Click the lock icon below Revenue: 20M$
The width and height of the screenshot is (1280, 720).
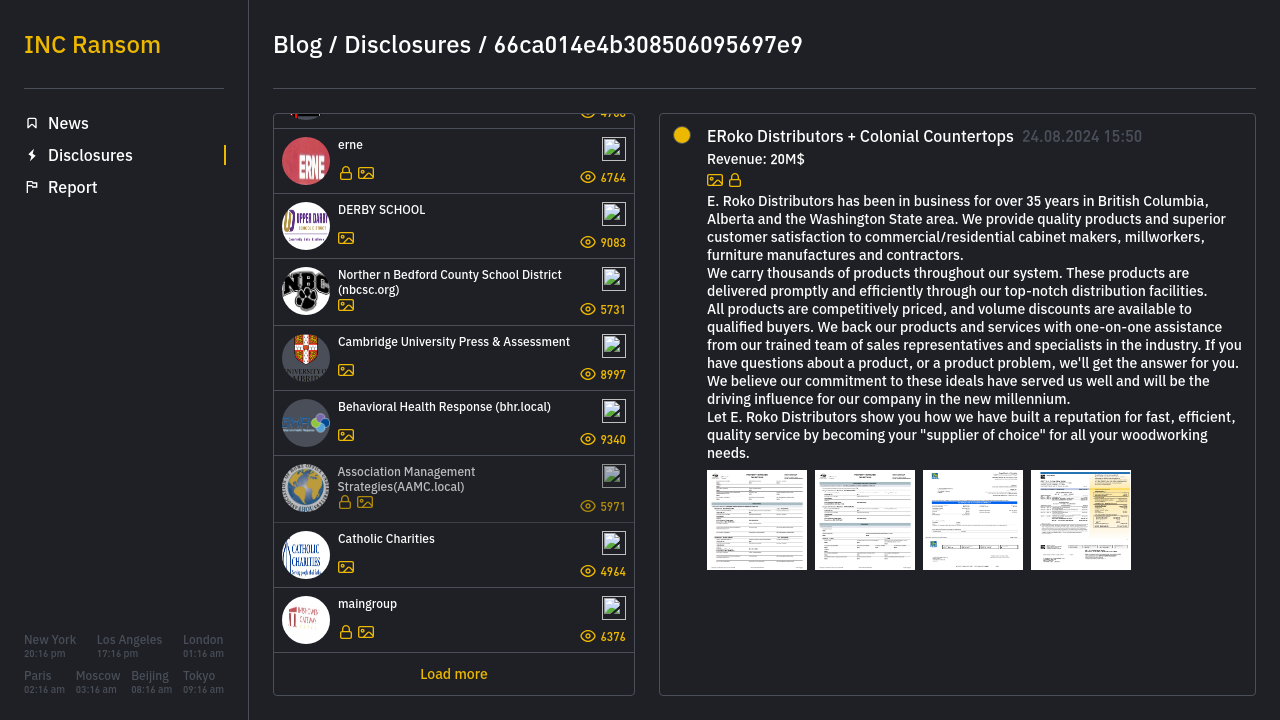[735, 180]
